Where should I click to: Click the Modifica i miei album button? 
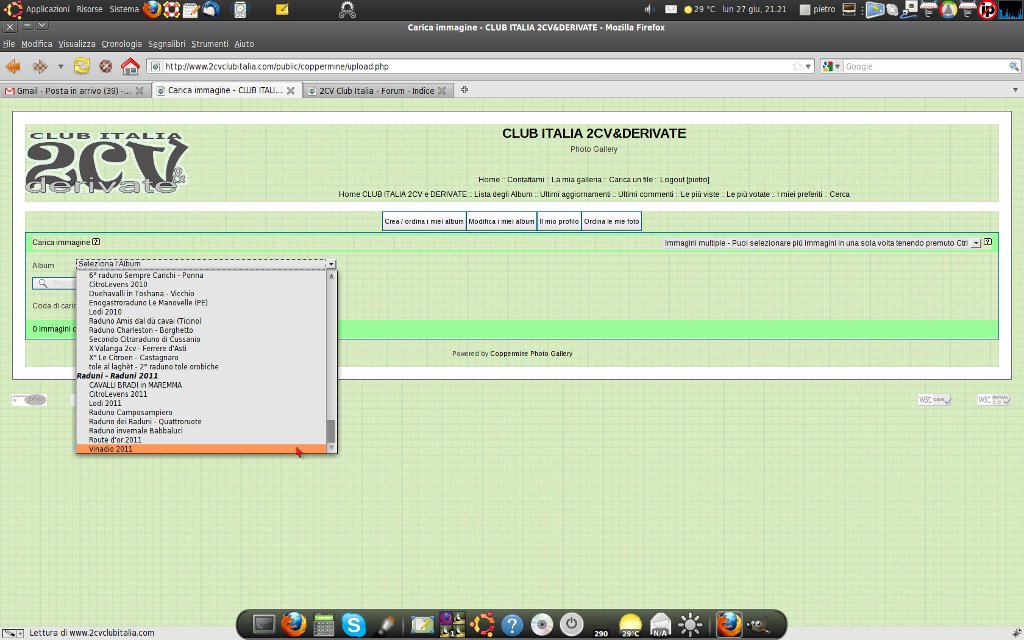point(502,221)
